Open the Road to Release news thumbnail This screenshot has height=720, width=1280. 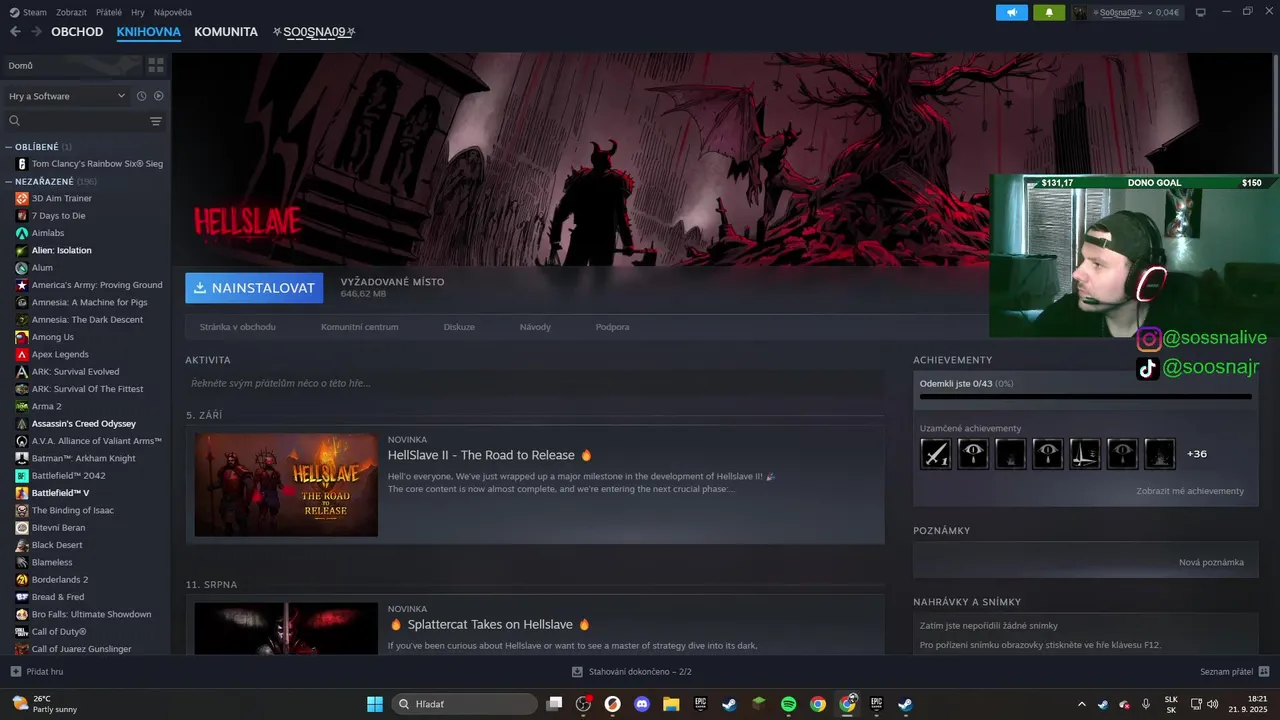[x=286, y=485]
